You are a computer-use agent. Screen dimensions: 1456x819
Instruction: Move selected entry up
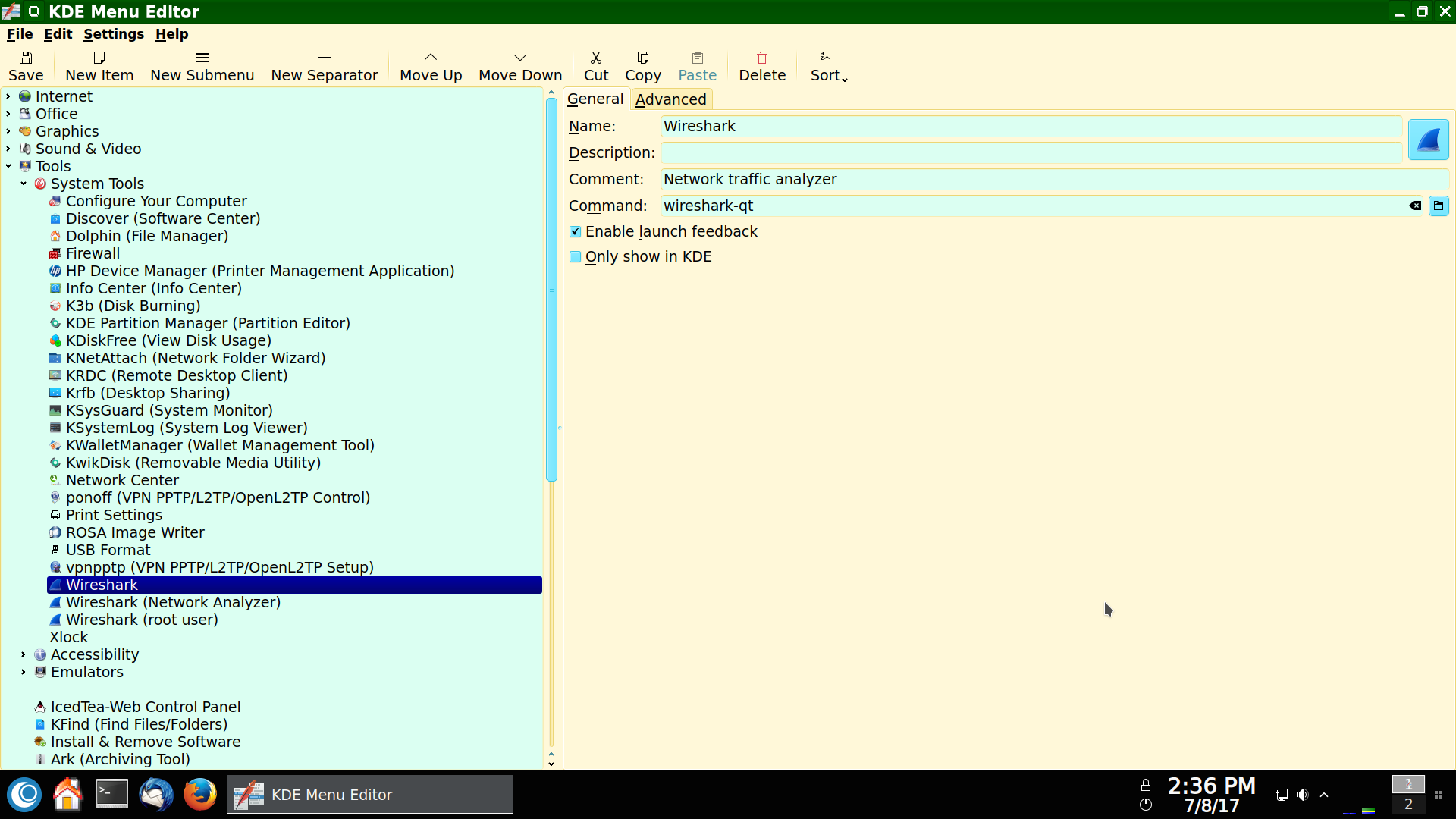point(431,66)
